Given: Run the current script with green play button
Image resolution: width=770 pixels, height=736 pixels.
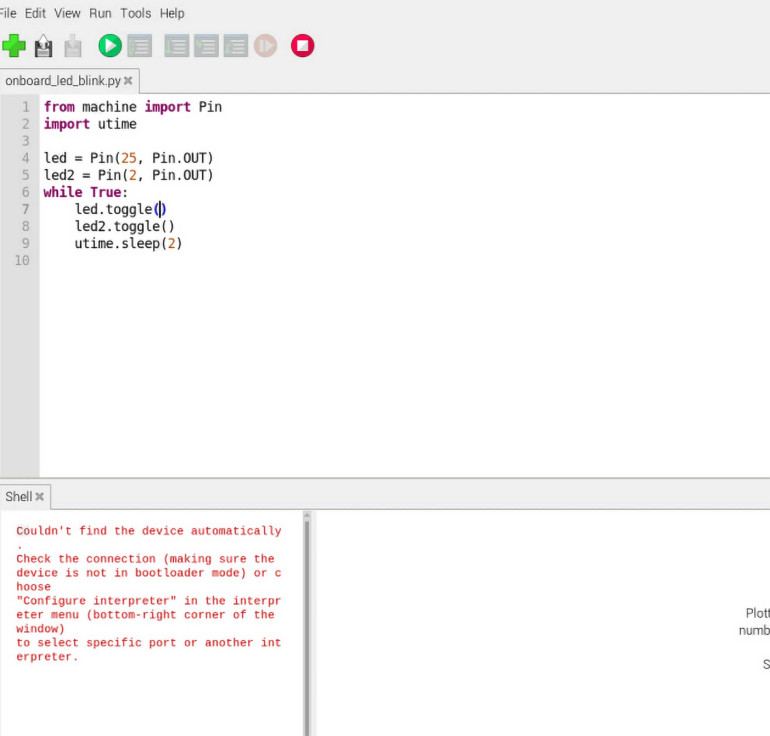Looking at the screenshot, I should [109, 46].
